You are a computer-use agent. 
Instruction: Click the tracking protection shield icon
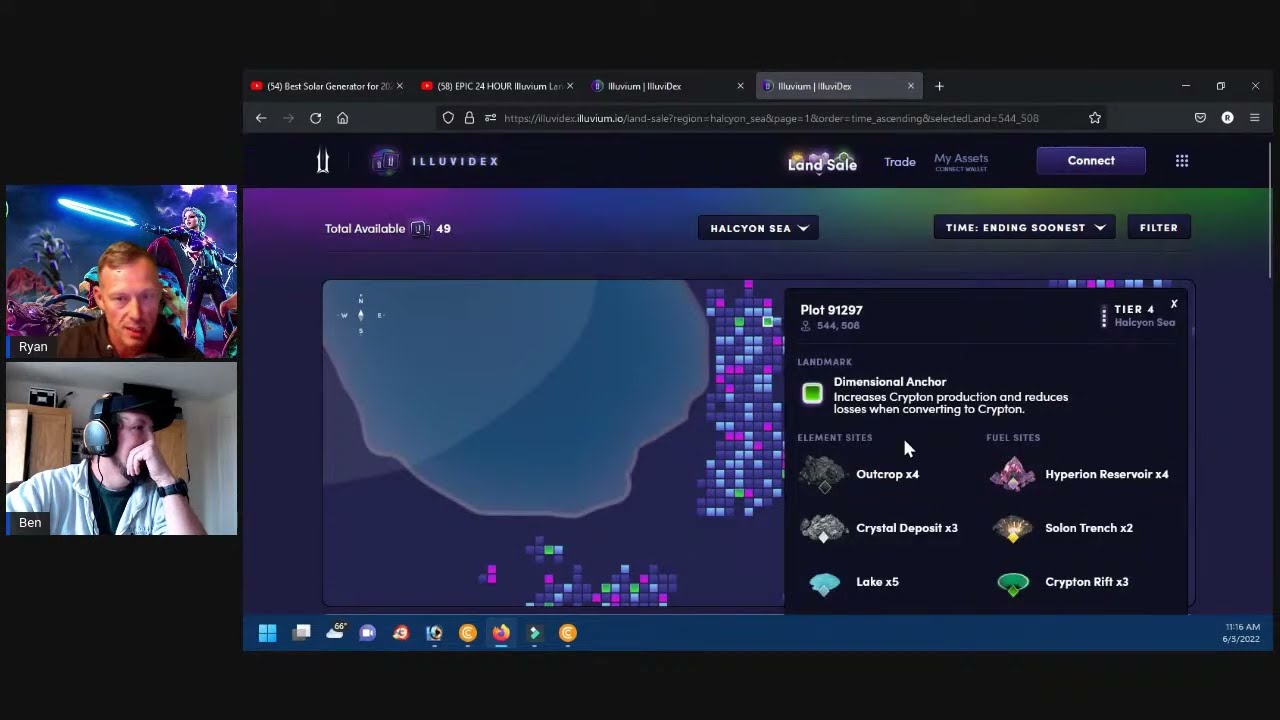(448, 118)
